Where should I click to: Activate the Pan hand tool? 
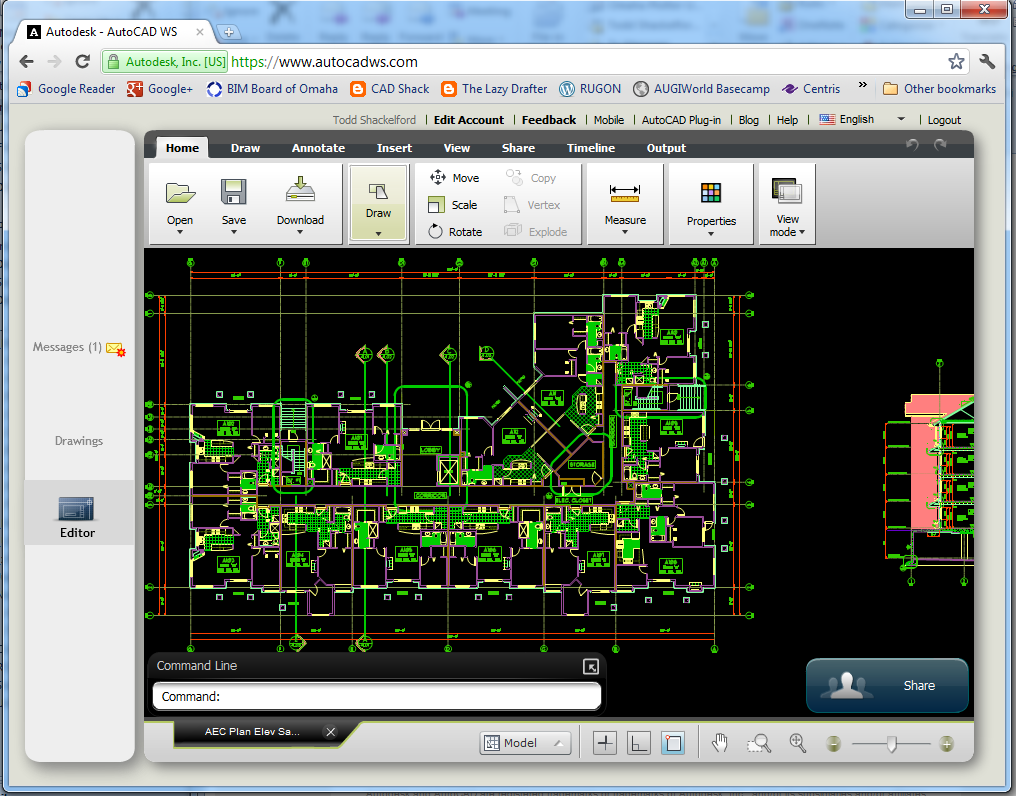pyautogui.click(x=720, y=743)
